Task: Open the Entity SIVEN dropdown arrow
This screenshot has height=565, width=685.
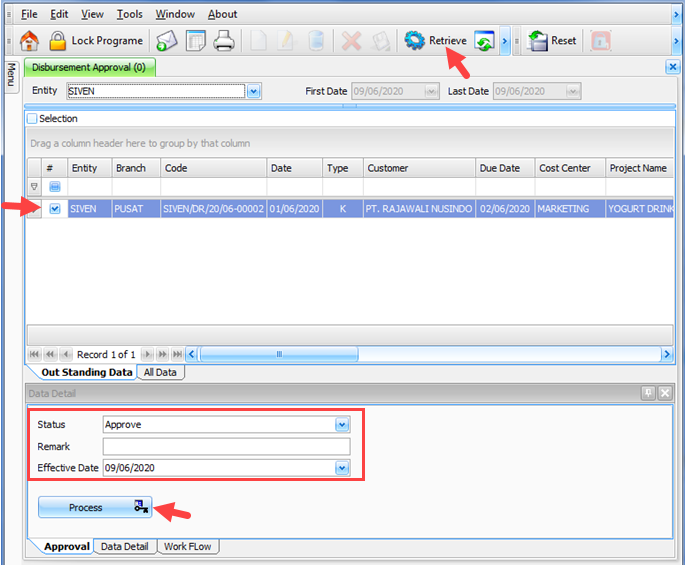Action: (254, 91)
